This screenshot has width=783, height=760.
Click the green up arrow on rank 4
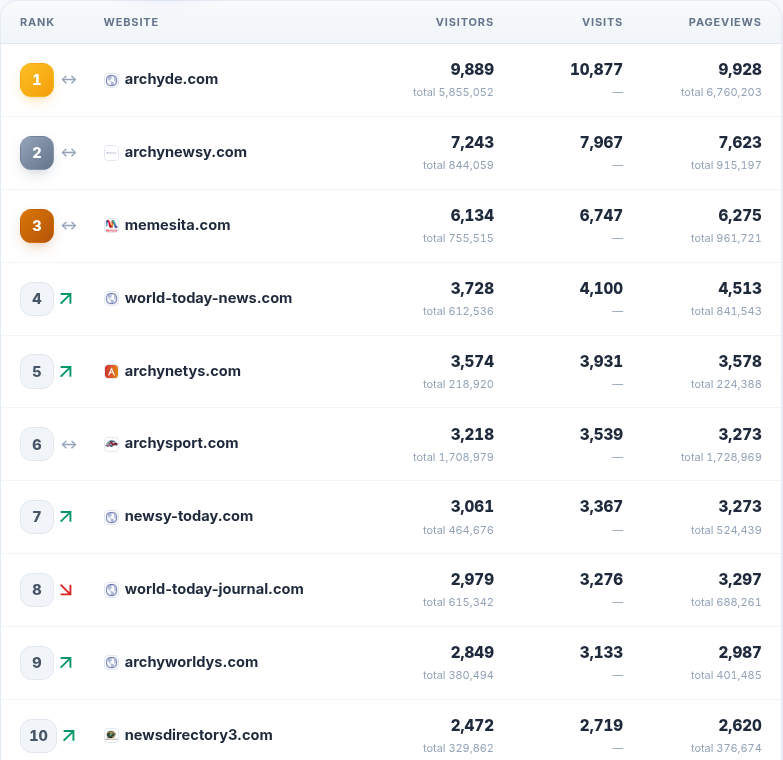click(66, 299)
